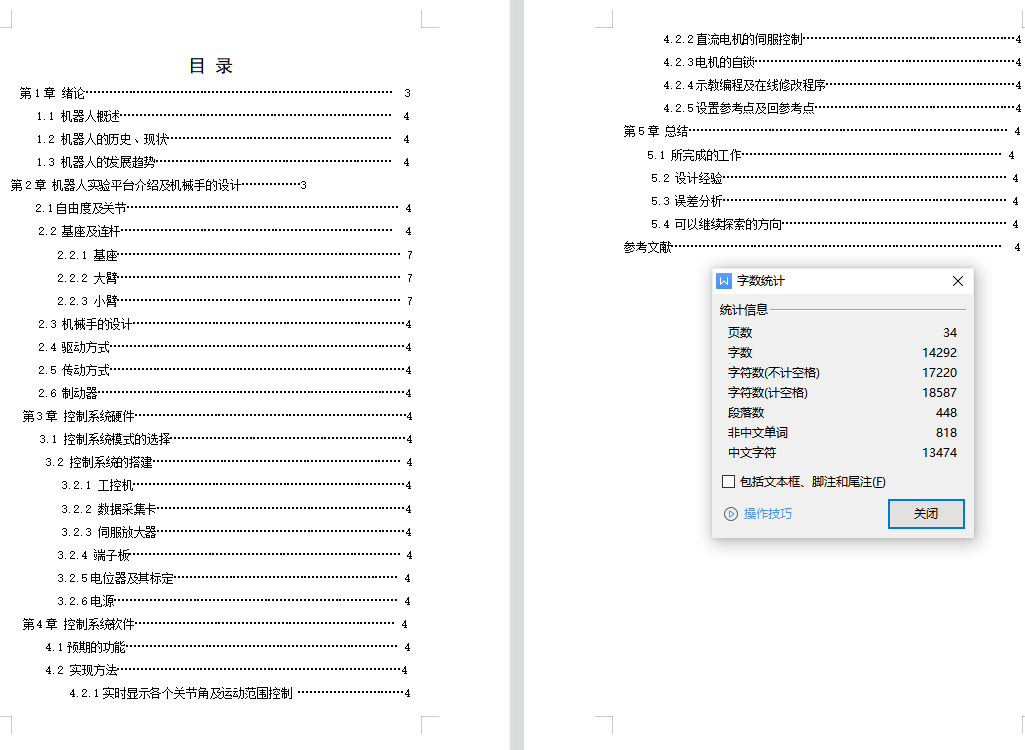The image size is (1025, 750).
Task: Click the 字数 value 14292
Action: [939, 353]
